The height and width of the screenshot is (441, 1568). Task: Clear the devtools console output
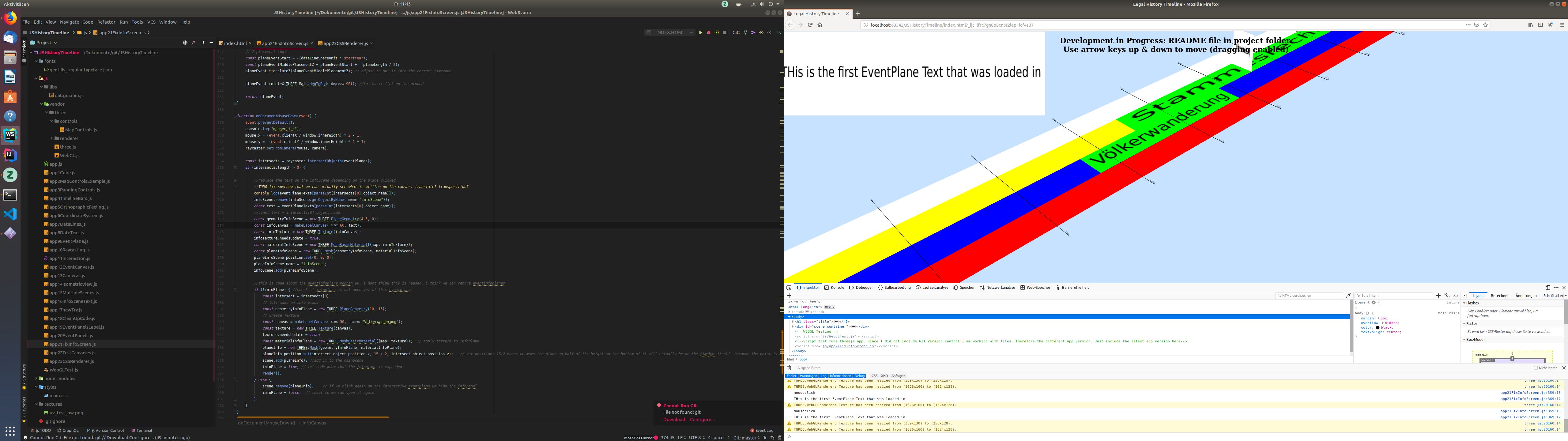(790, 368)
